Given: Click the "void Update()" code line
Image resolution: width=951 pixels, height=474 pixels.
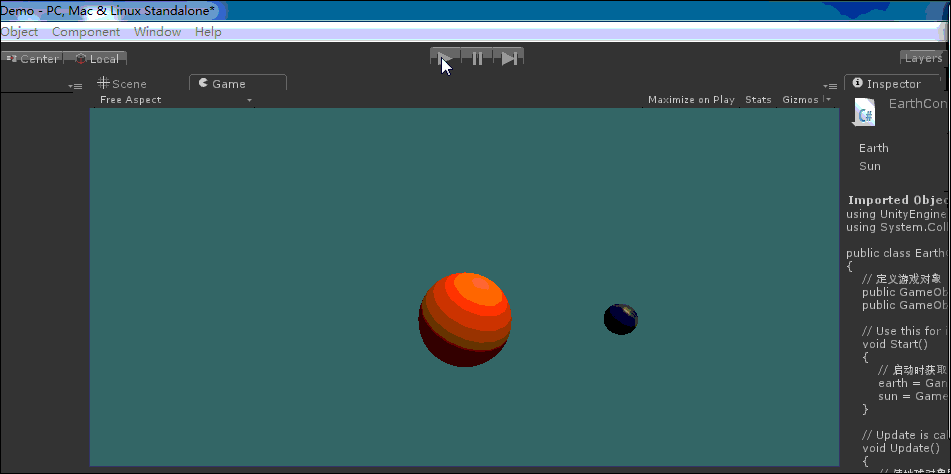Looking at the screenshot, I should click(x=901, y=449).
